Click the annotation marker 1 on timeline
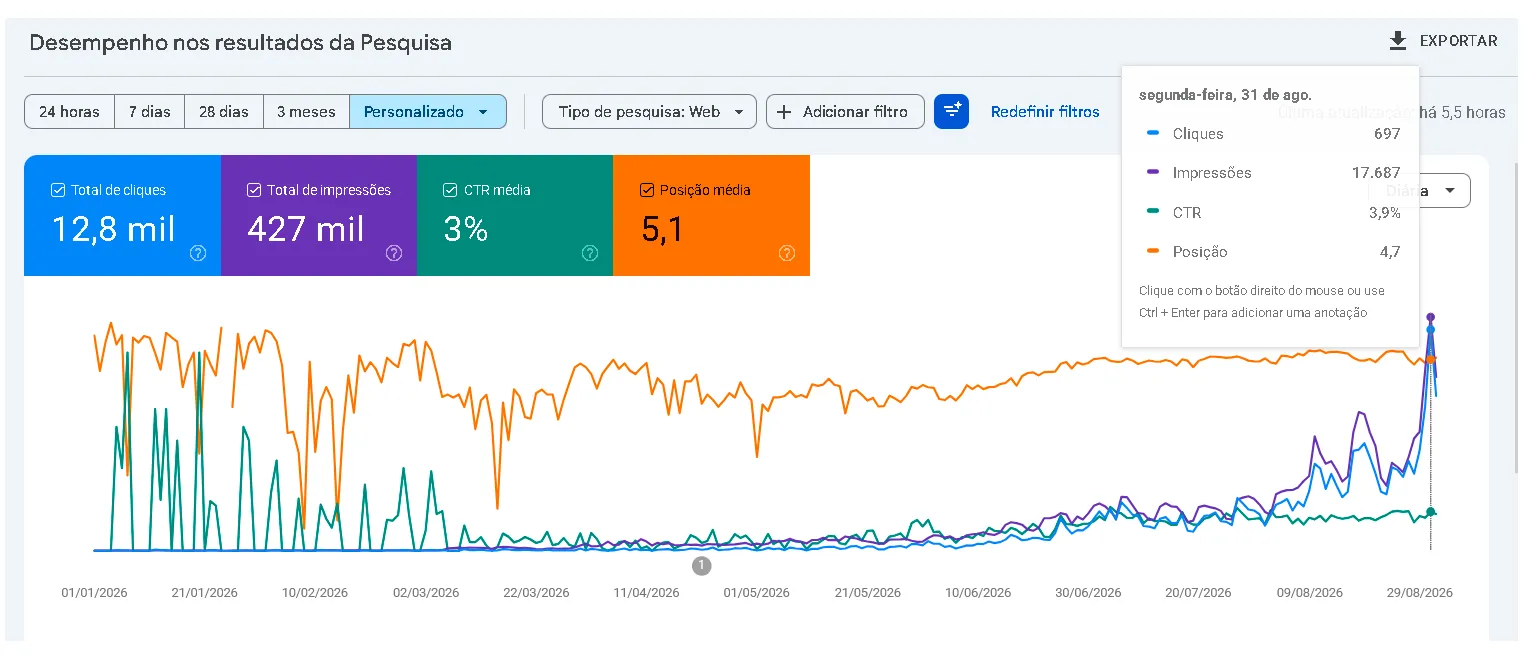This screenshot has height=660, width=1524. pyautogui.click(x=701, y=566)
